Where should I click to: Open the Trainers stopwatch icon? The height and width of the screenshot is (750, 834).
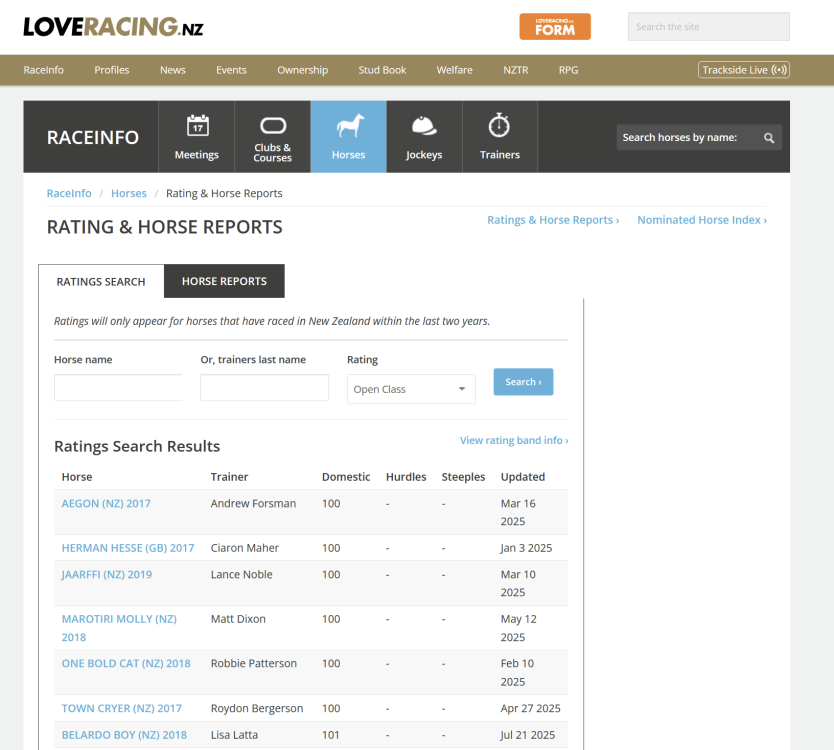point(499,126)
